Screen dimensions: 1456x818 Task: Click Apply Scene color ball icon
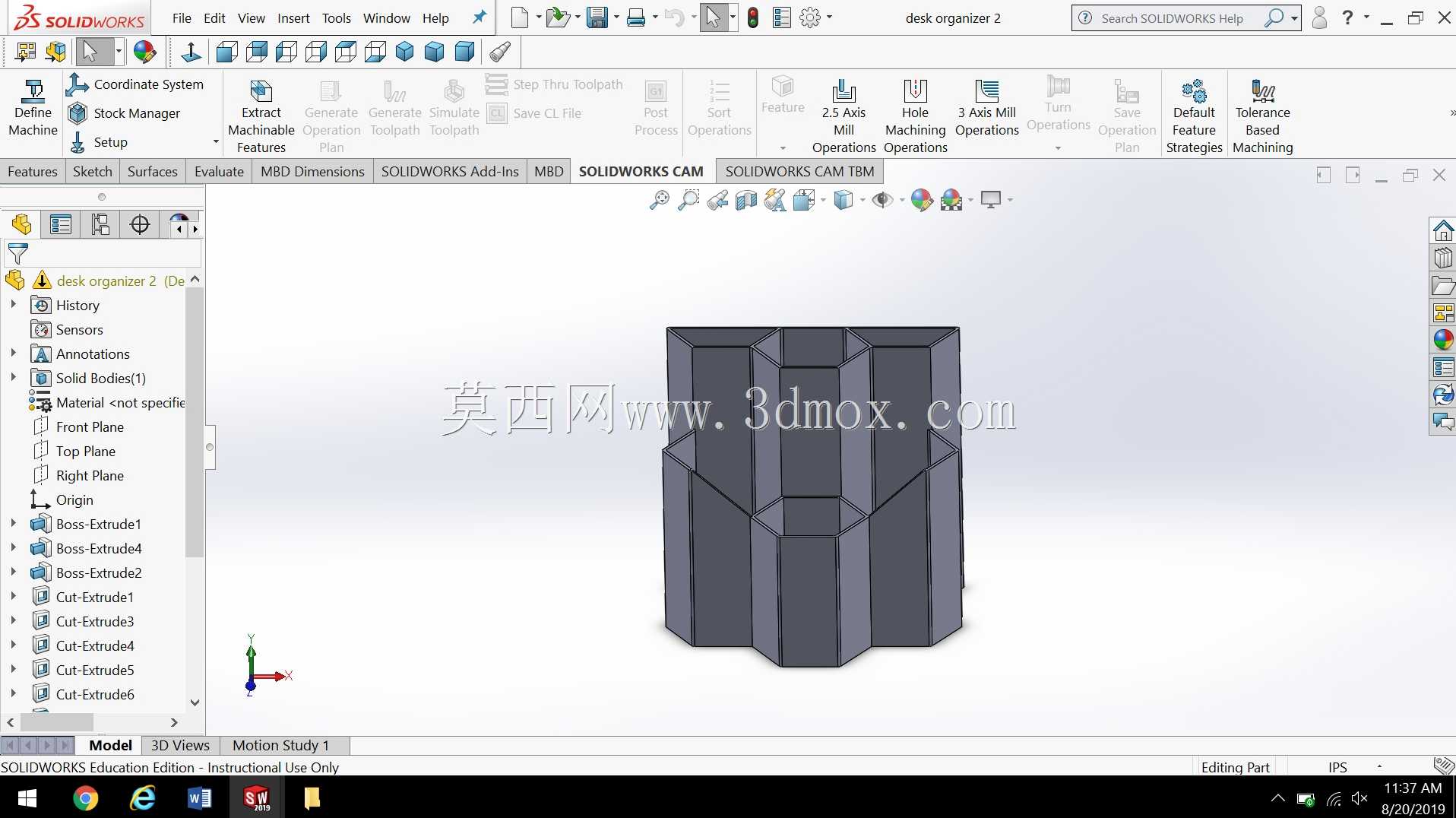tap(951, 200)
